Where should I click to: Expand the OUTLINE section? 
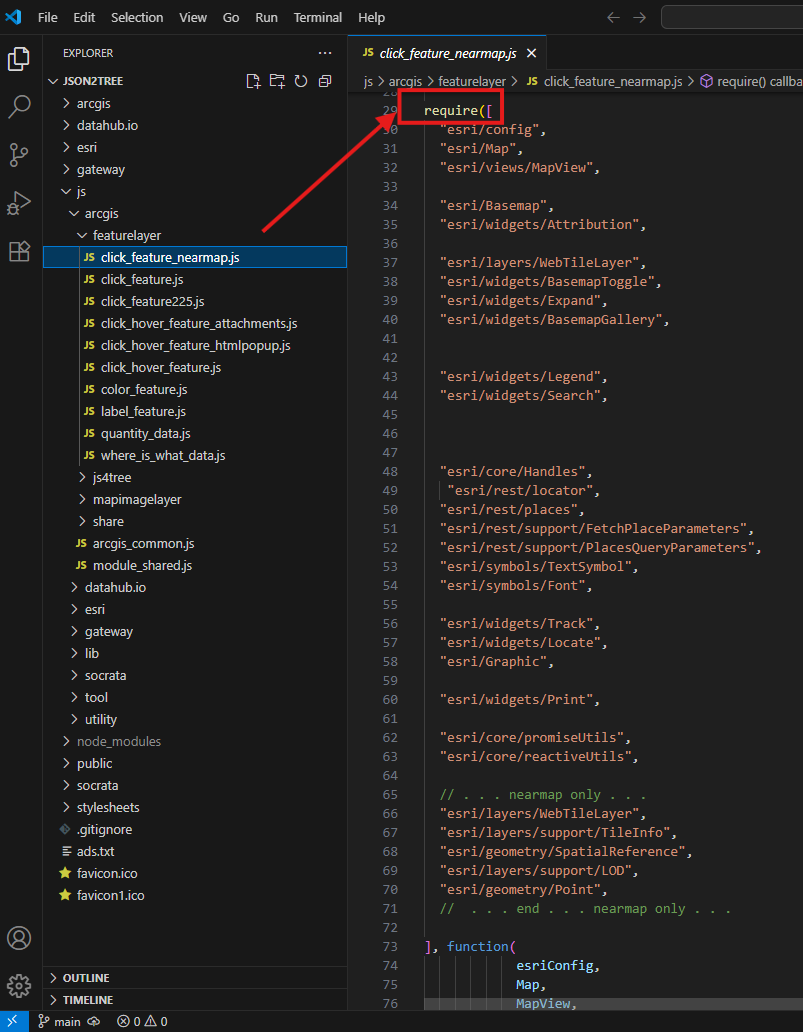[195, 978]
